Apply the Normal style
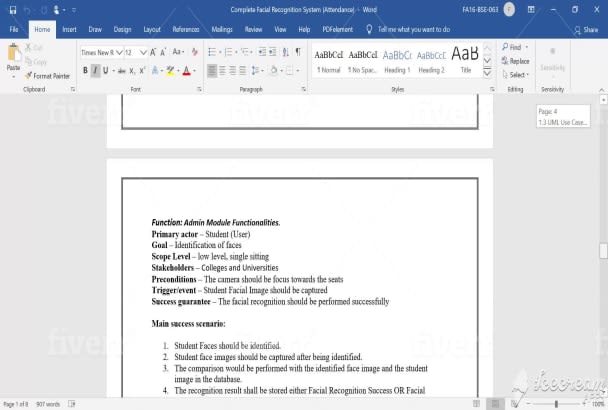The width and height of the screenshot is (608, 410). pyautogui.click(x=328, y=61)
